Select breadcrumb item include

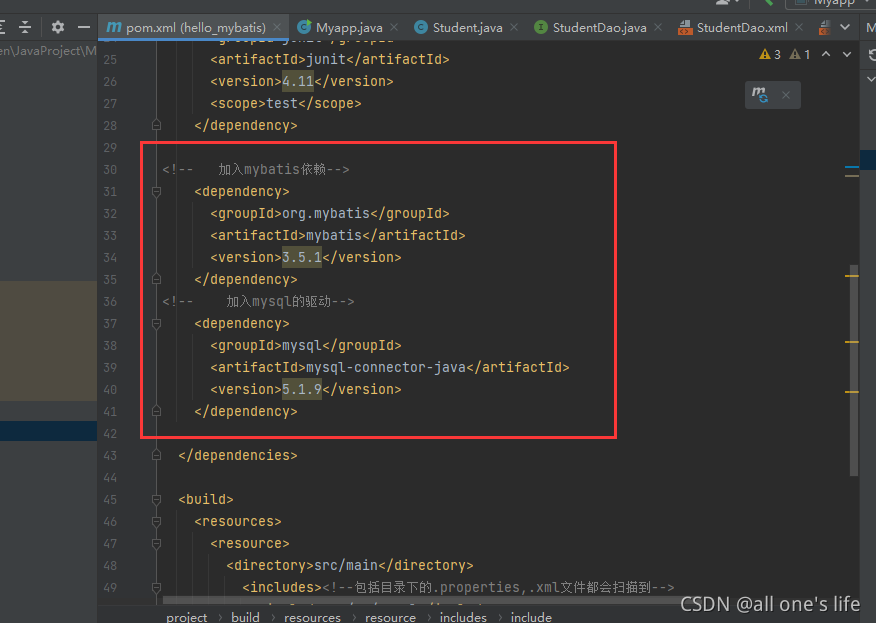click(531, 617)
